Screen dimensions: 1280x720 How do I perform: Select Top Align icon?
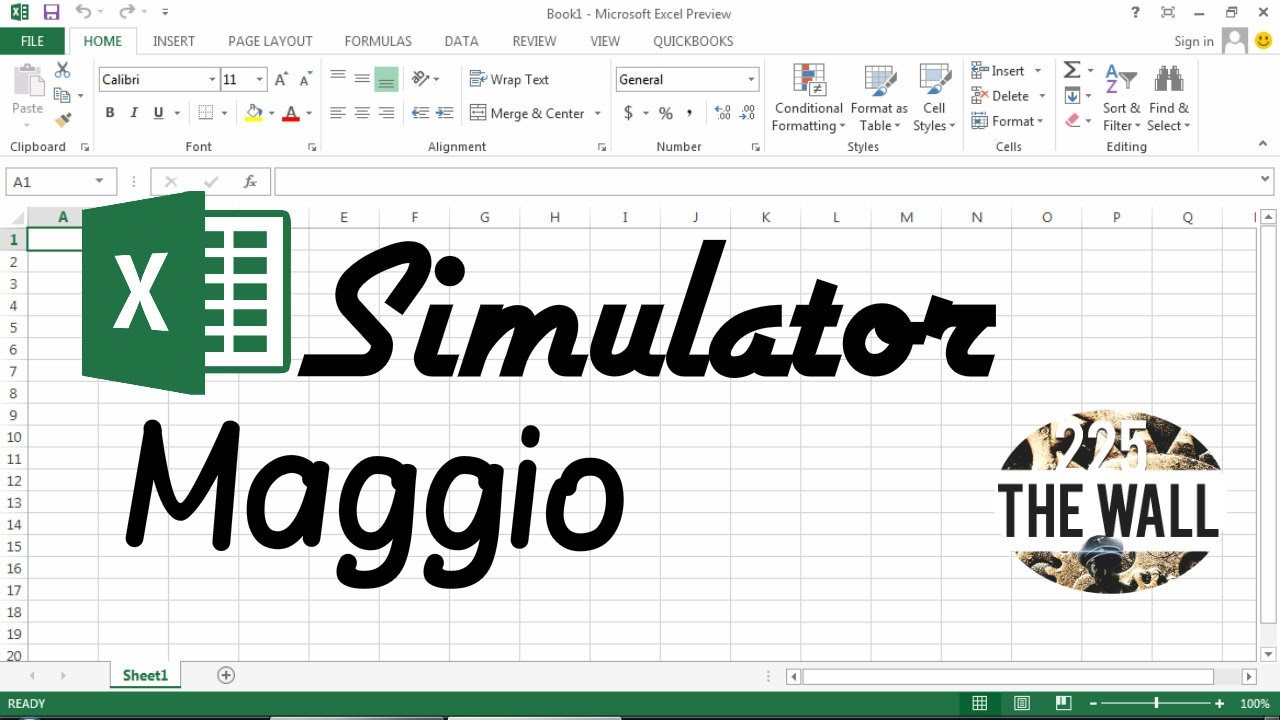pyautogui.click(x=338, y=78)
